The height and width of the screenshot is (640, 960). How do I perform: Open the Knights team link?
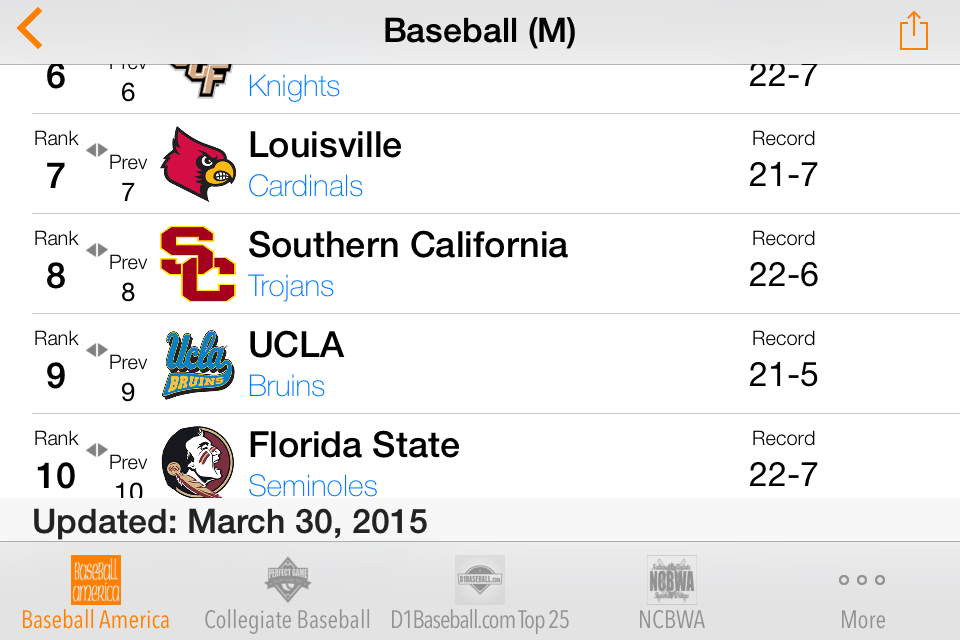tap(294, 86)
